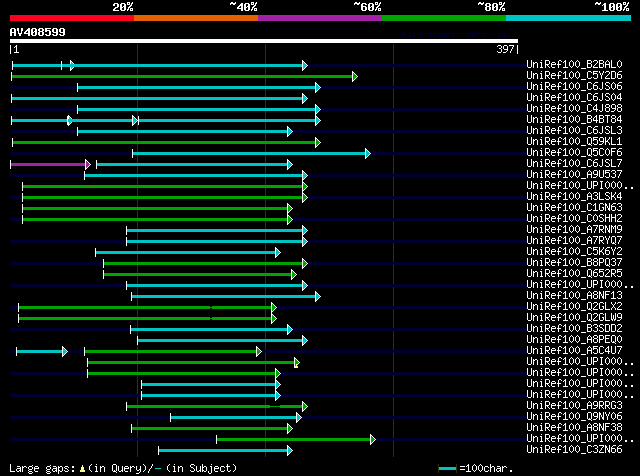The height and width of the screenshot is (476, 640).
Task: Click the cyan alignment bar in the Q5C0F6 row
Action: click(249, 153)
